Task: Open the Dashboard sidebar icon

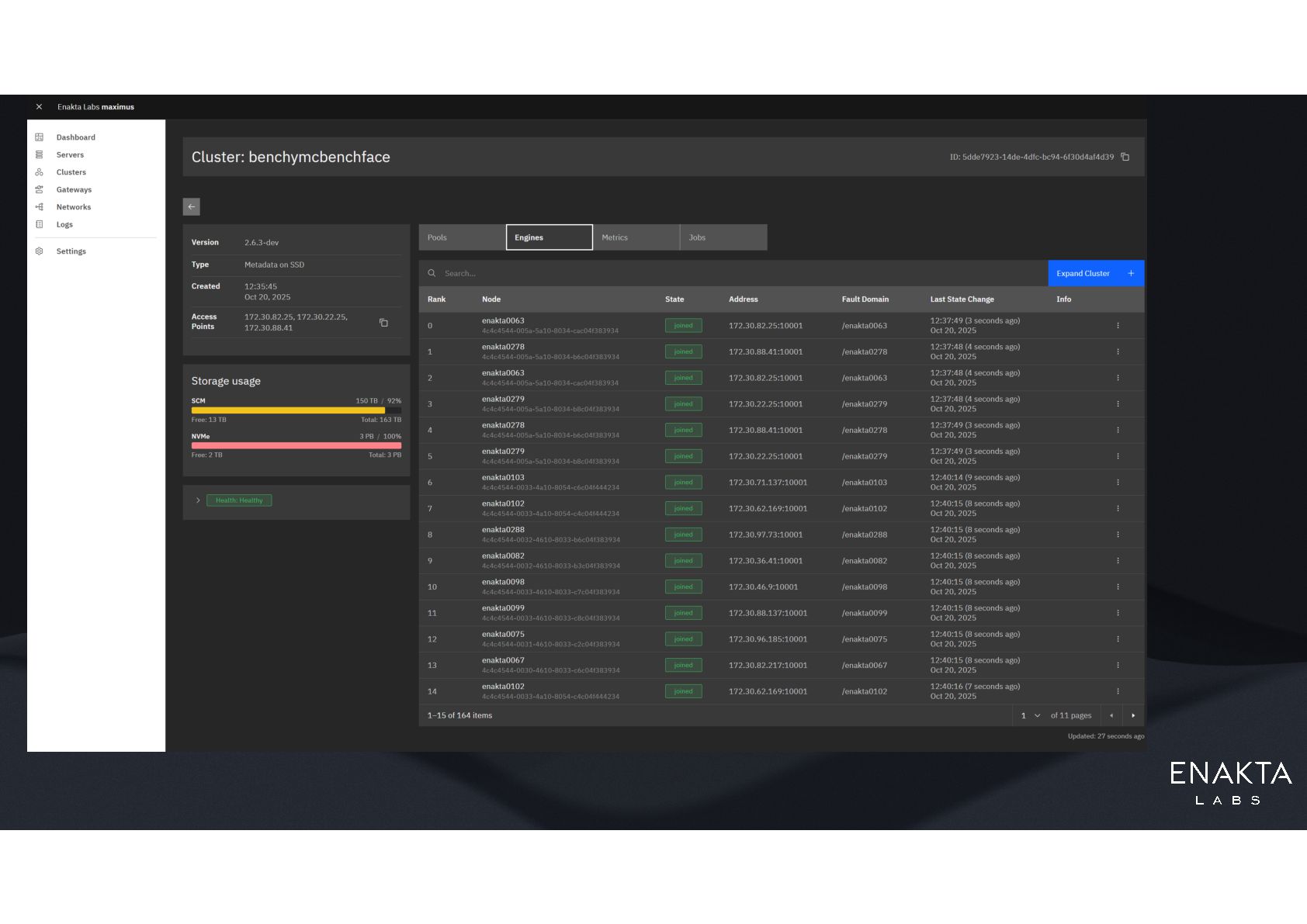Action: [x=40, y=137]
